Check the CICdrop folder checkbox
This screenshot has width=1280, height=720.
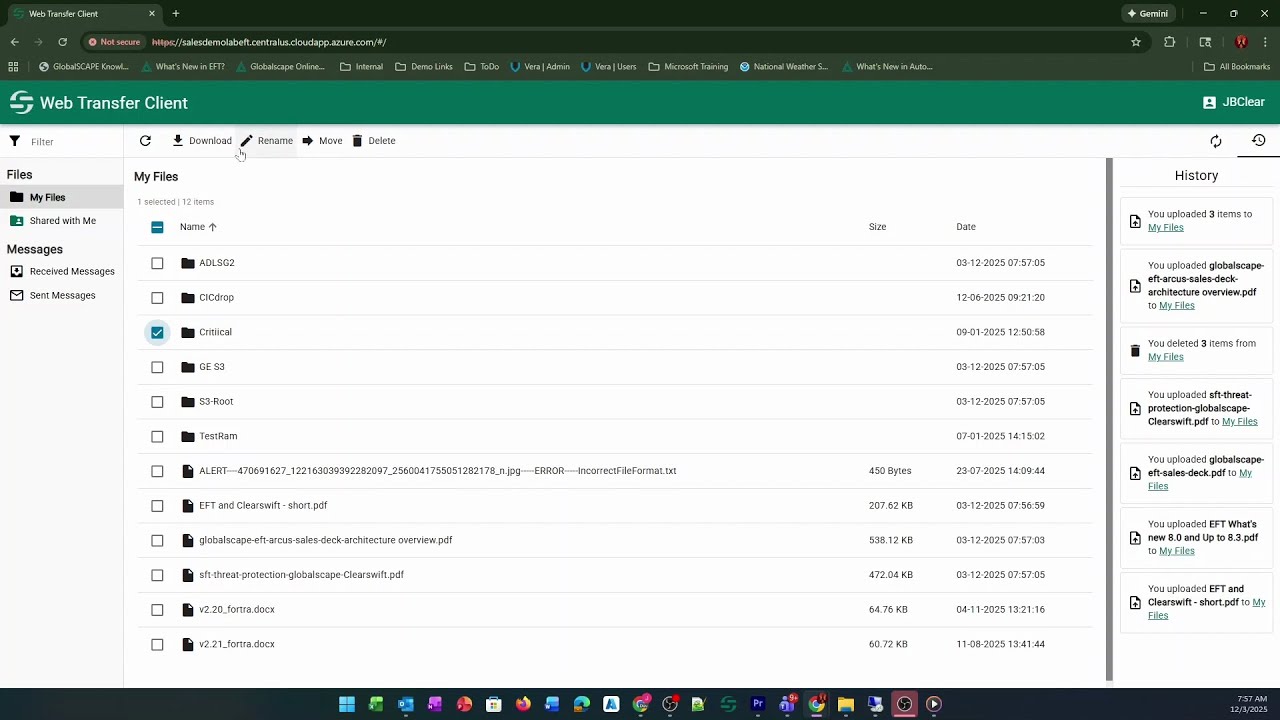(x=157, y=298)
